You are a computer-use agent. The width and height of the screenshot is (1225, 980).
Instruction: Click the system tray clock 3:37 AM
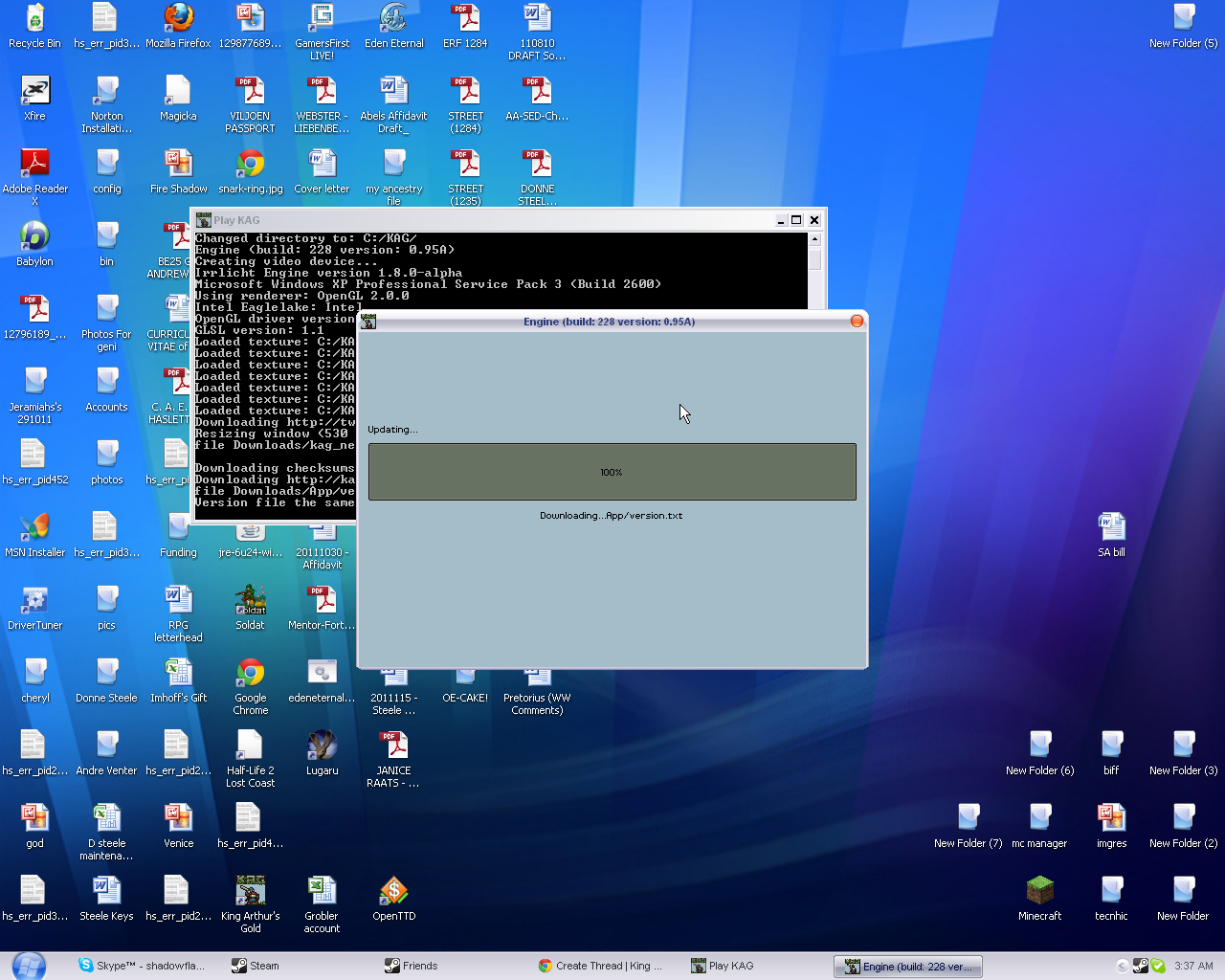[1193, 966]
